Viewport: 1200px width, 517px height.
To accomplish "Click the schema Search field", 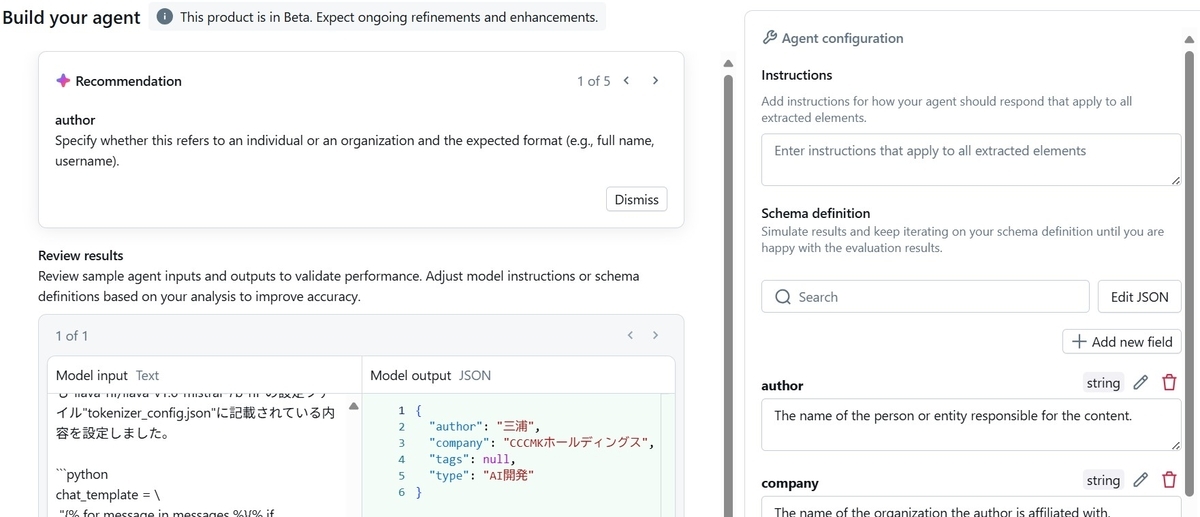I will [x=925, y=297].
